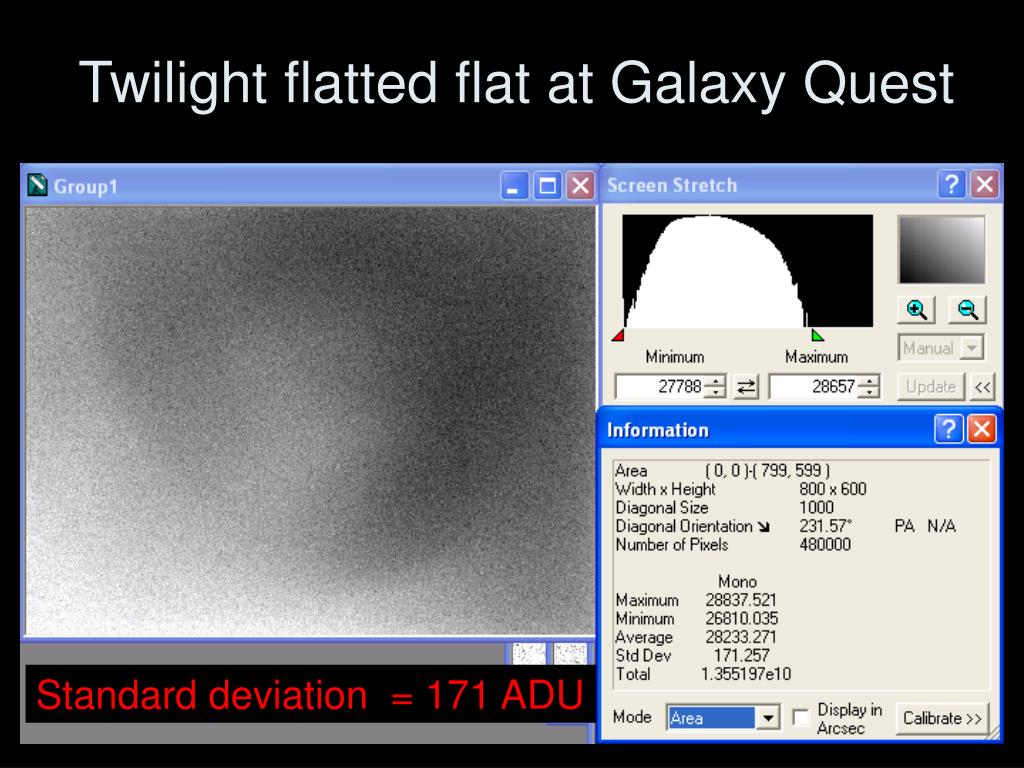Click the second small thumbnail below Group1 image
The width and height of the screenshot is (1024, 768).
tap(570, 654)
